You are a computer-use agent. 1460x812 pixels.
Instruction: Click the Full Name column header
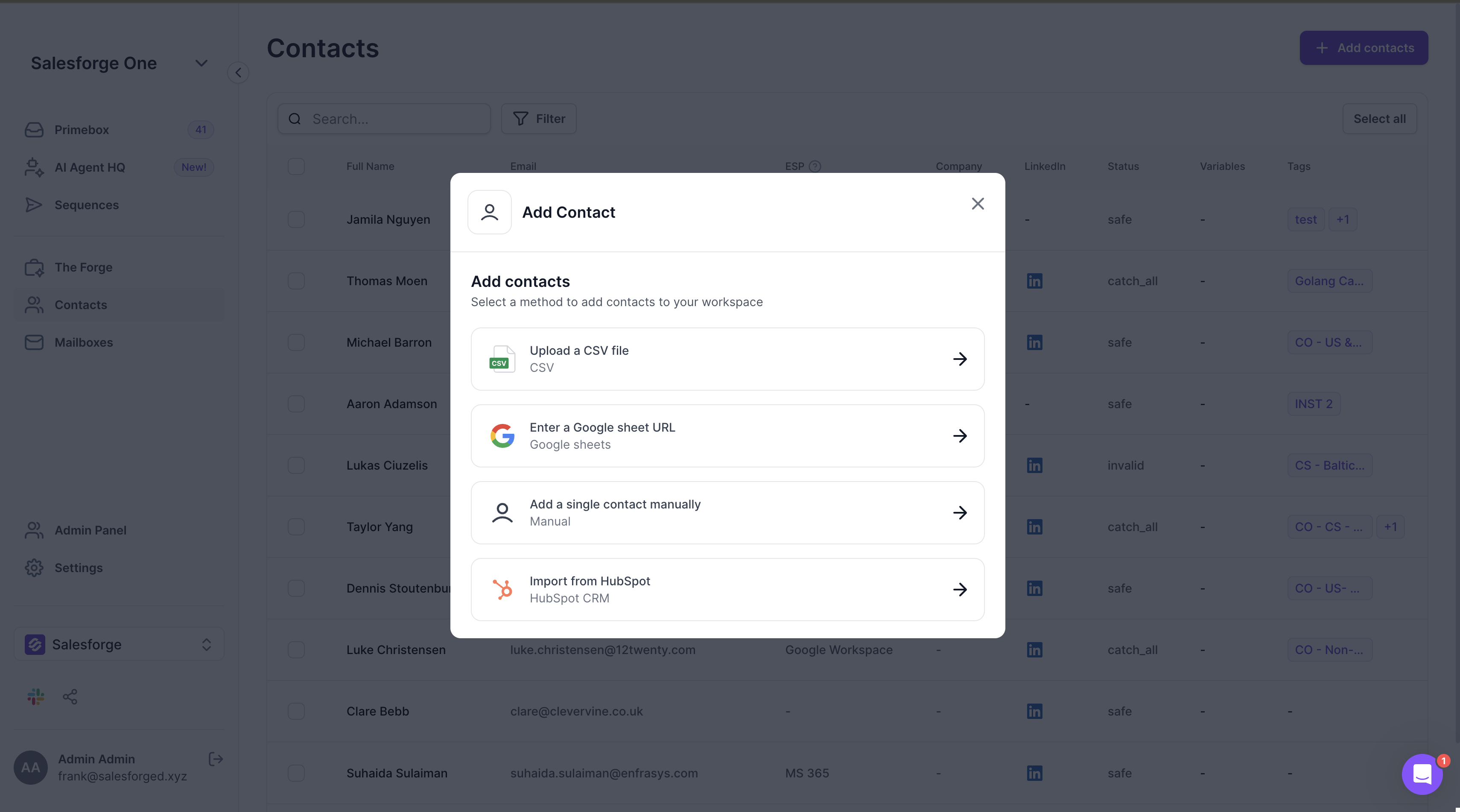[x=370, y=166]
